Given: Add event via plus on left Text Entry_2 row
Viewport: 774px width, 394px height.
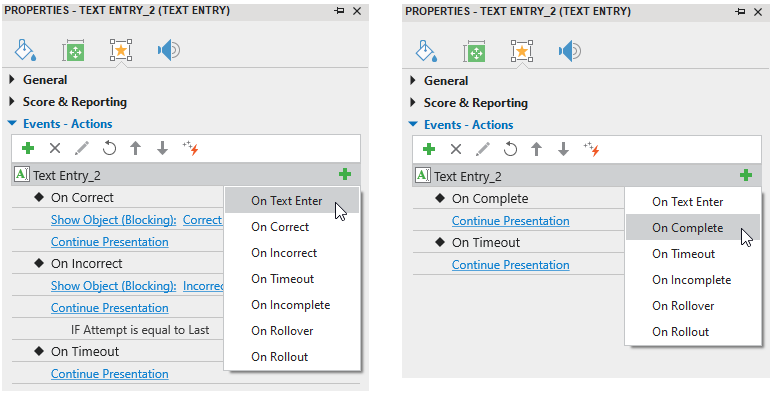Looking at the screenshot, I should tap(345, 174).
